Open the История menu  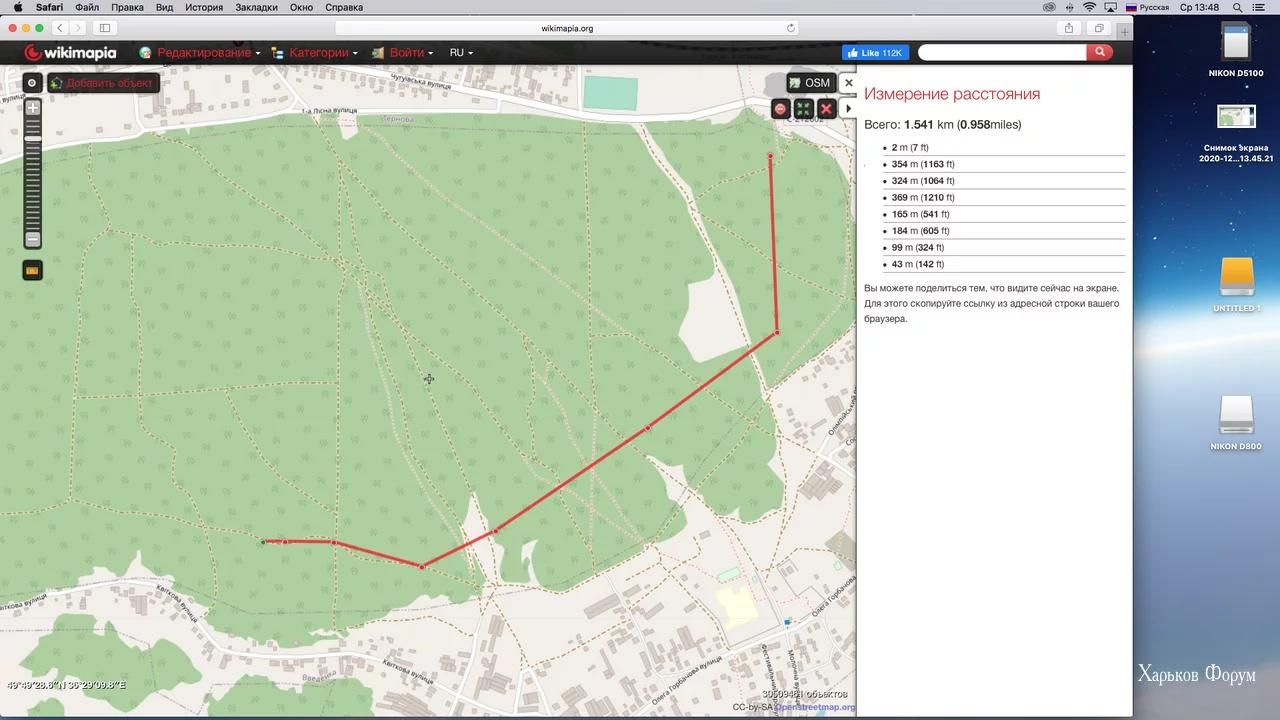204,7
